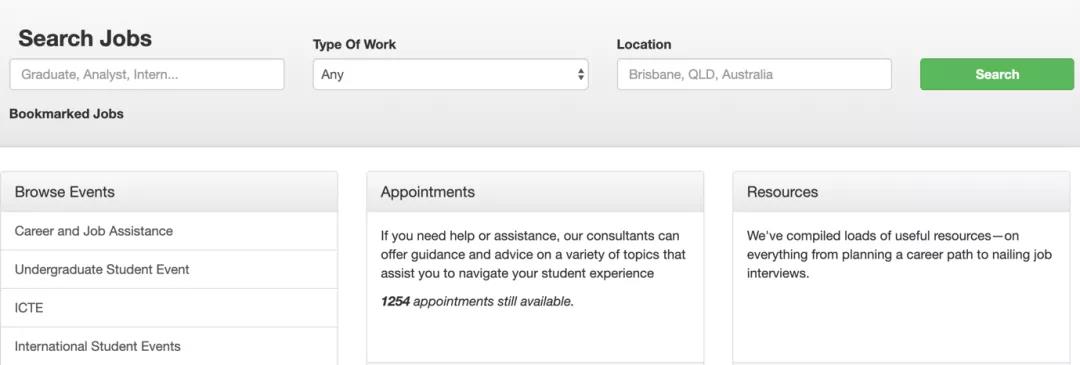Viewport: 1080px width, 365px height.
Task: Click the Type Of Work dropdown arrows
Action: coord(581,74)
